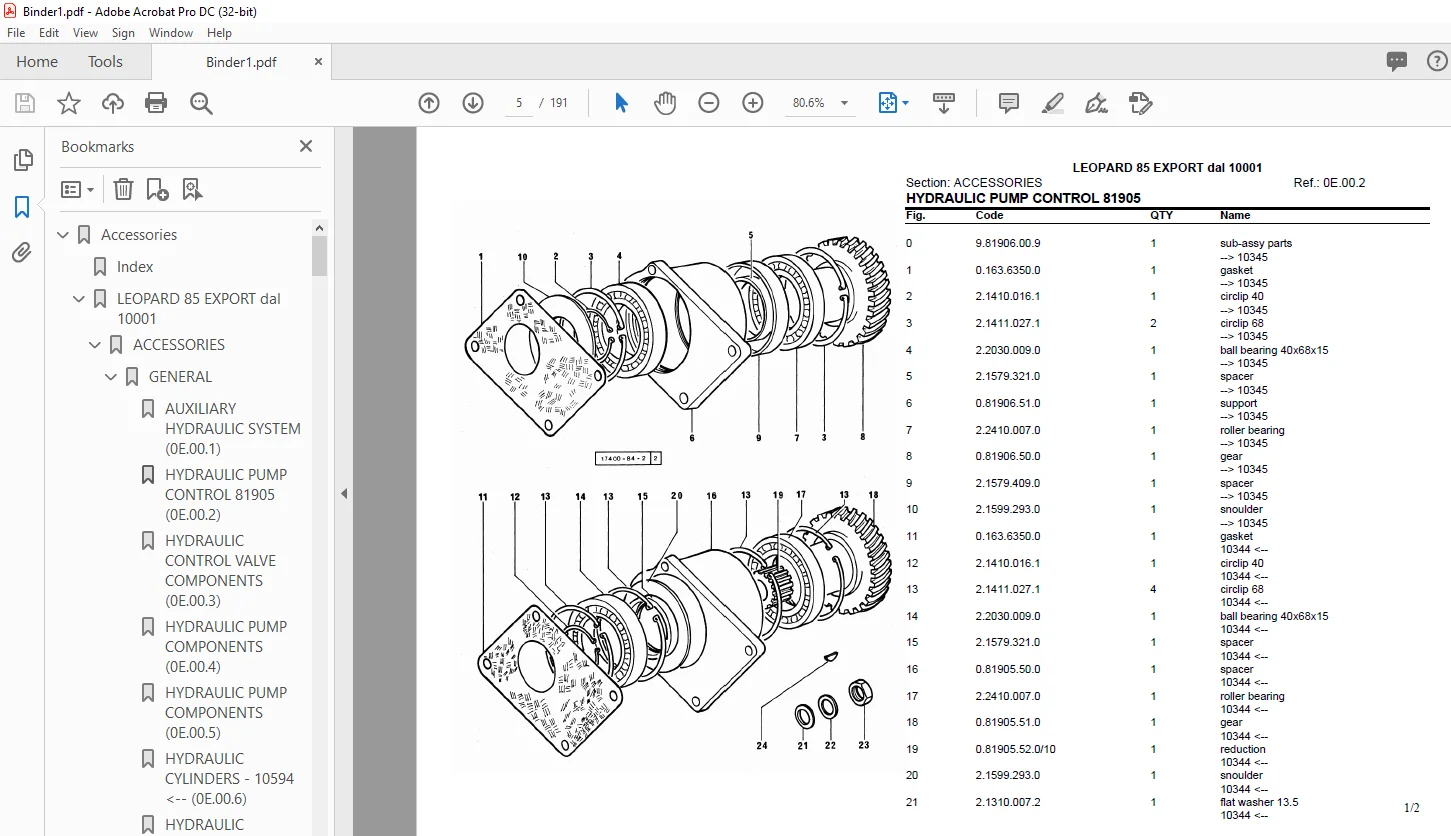This screenshot has width=1451, height=836.
Task: Print the document using printer icon
Action: click(156, 103)
